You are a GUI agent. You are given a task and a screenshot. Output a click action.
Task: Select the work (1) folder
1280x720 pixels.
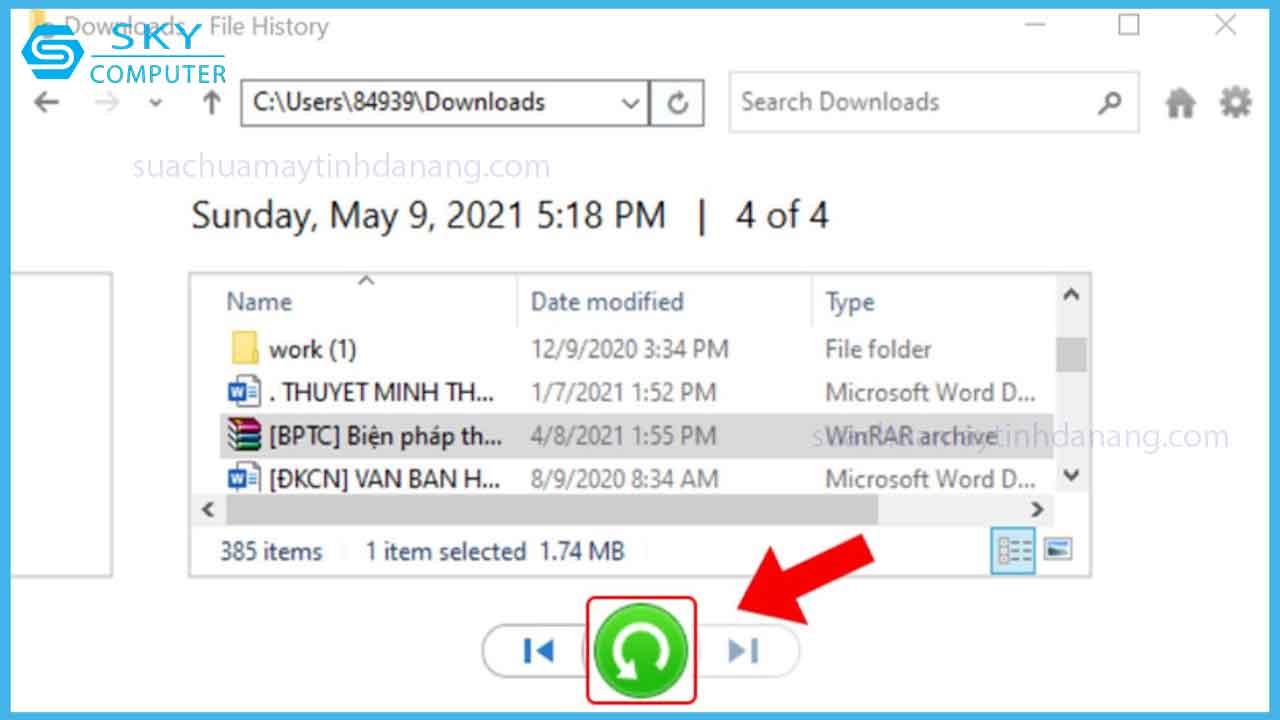tap(312, 349)
